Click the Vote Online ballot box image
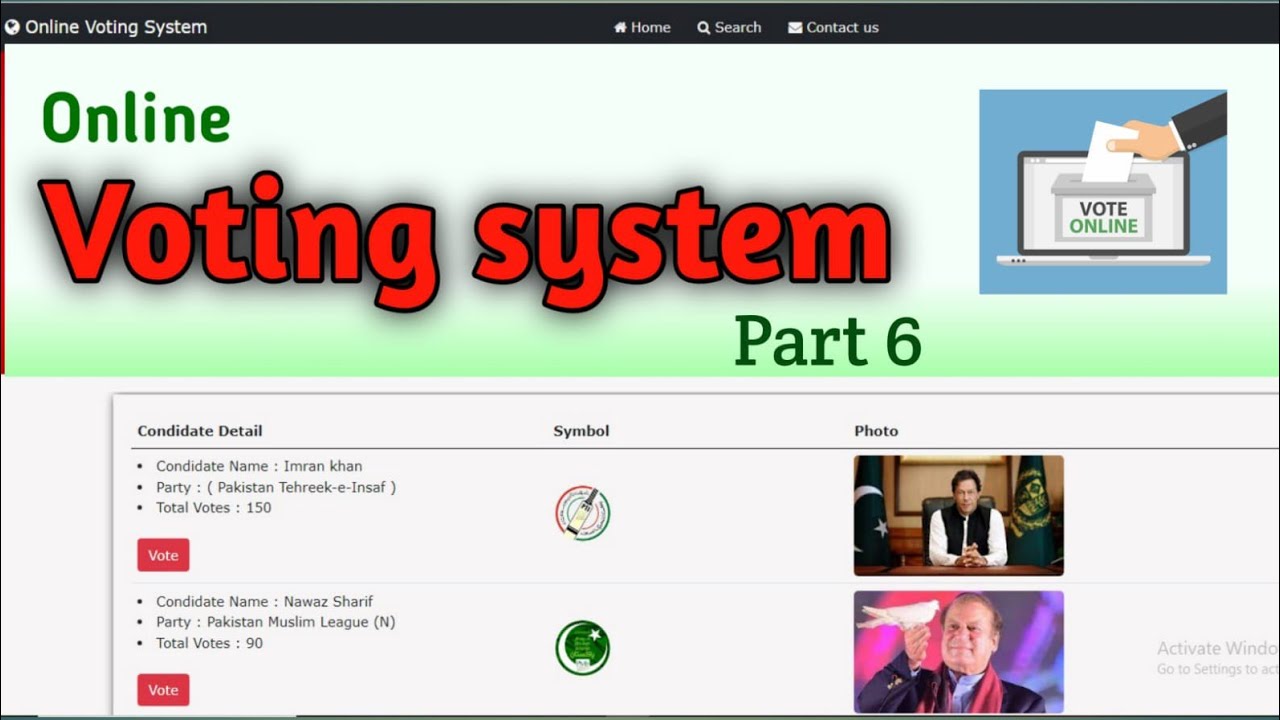This screenshot has width=1280, height=720. (1103, 192)
